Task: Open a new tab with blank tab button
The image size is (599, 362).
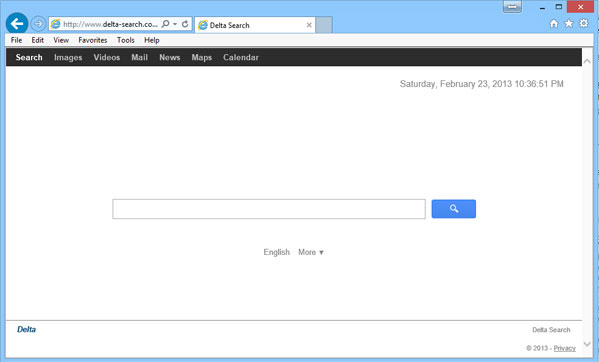Action: [x=324, y=25]
